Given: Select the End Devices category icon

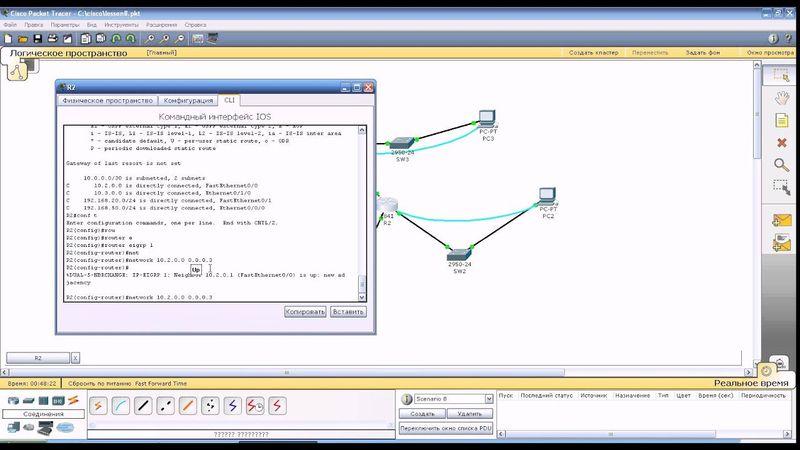Looking at the screenshot, I should click(x=13, y=427).
